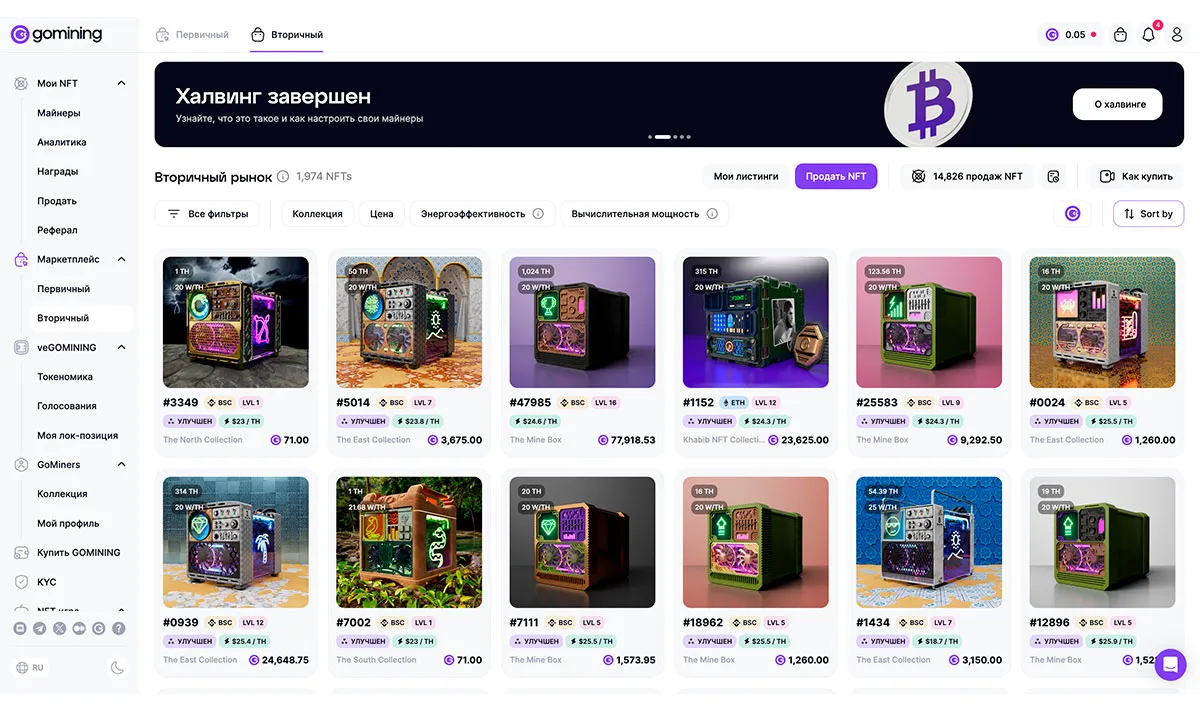Toggle the GOMINING token currency switch
This screenshot has height=711, width=1200.
pyautogui.click(x=1073, y=214)
